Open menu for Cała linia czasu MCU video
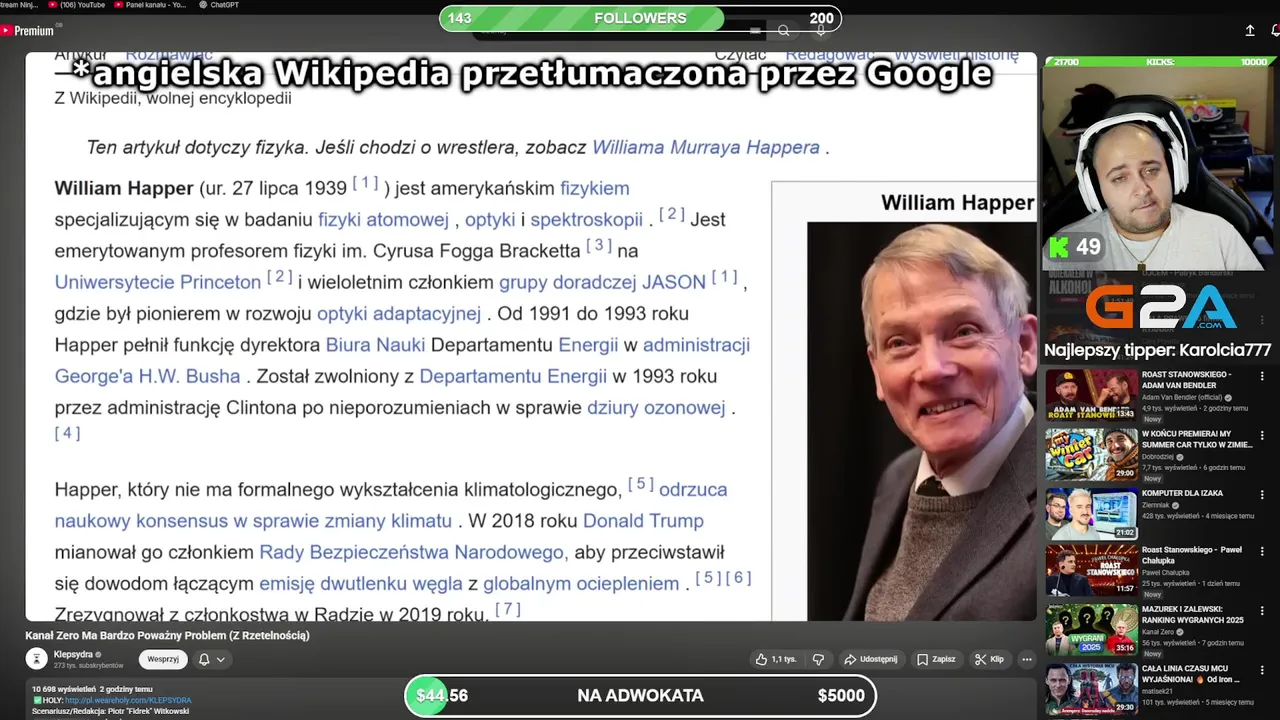1280x720 pixels. pos(1262,670)
